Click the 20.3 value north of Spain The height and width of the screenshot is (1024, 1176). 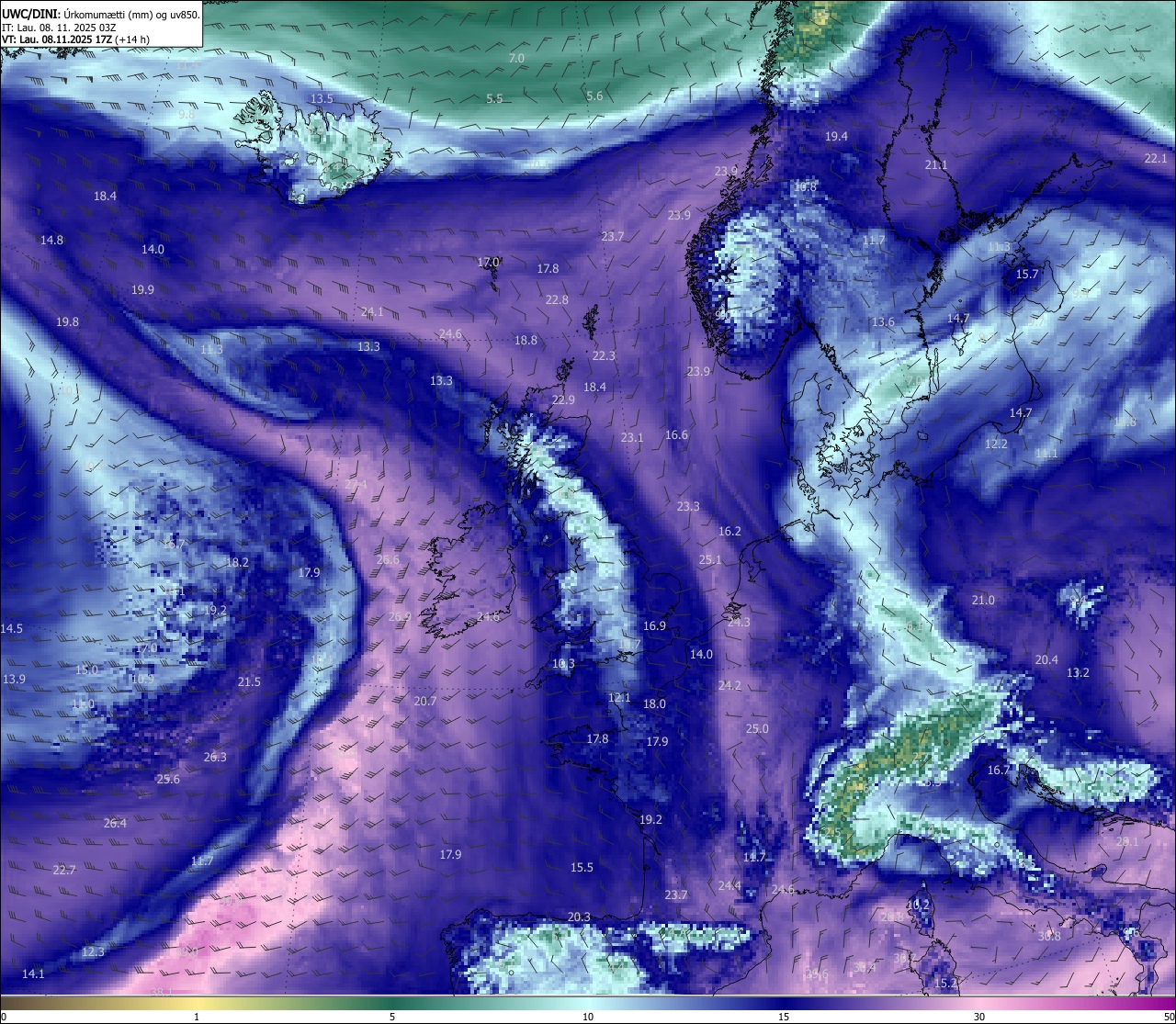579,917
